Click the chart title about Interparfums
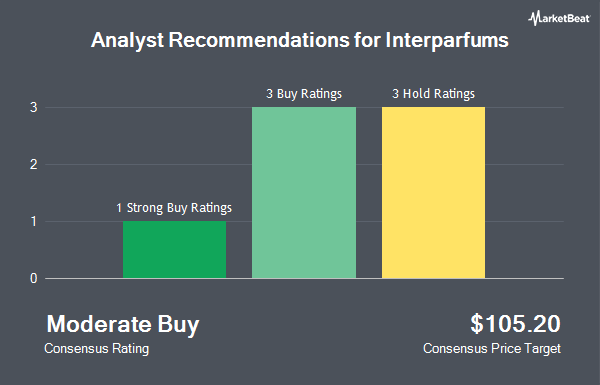Screen dimensions: 600x385 tap(300, 40)
